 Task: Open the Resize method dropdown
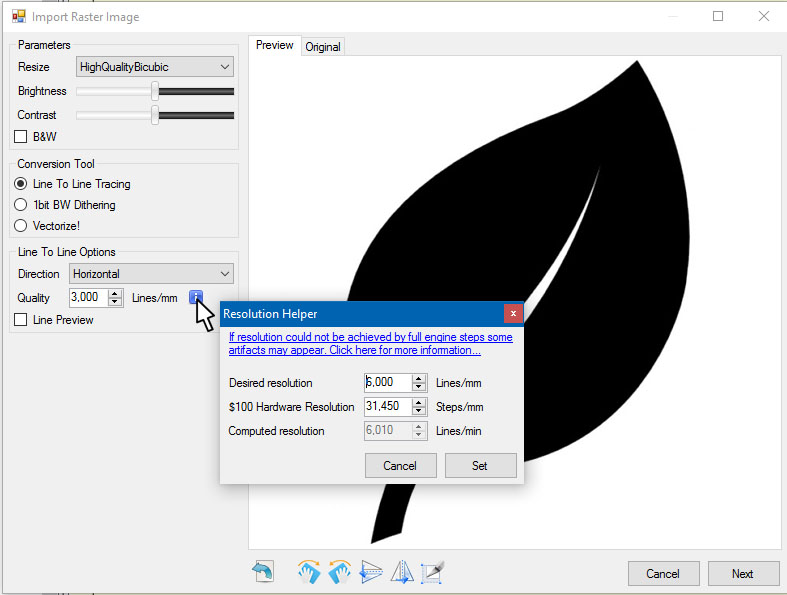coord(155,67)
